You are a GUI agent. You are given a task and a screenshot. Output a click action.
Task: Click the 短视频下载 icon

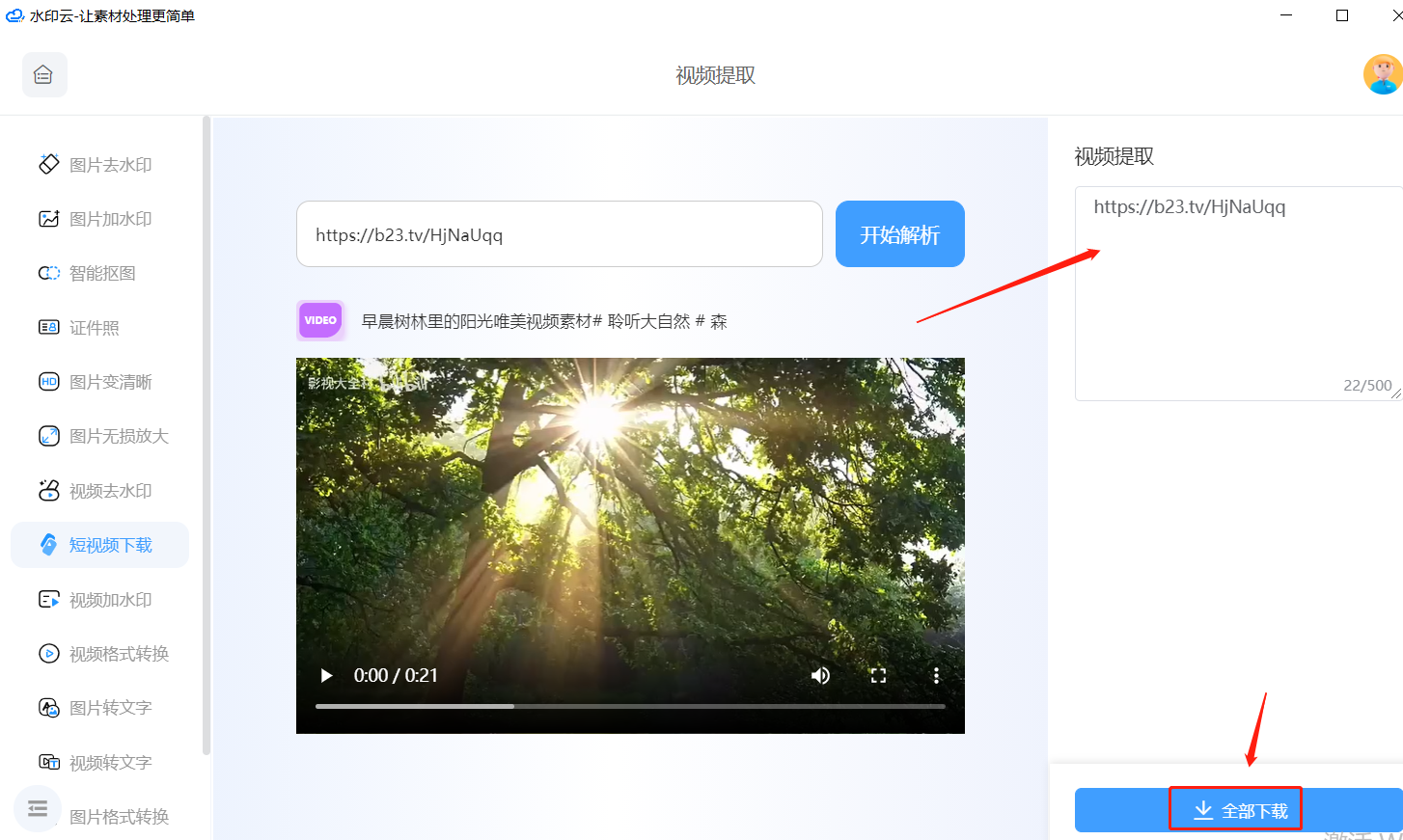49,545
